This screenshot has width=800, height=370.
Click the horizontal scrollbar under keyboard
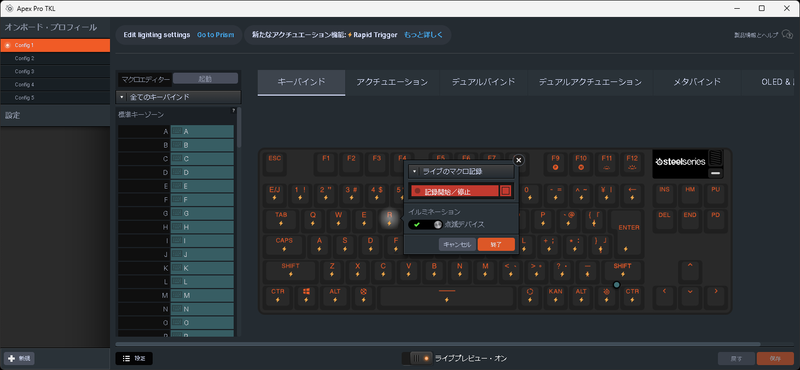tap(438, 344)
